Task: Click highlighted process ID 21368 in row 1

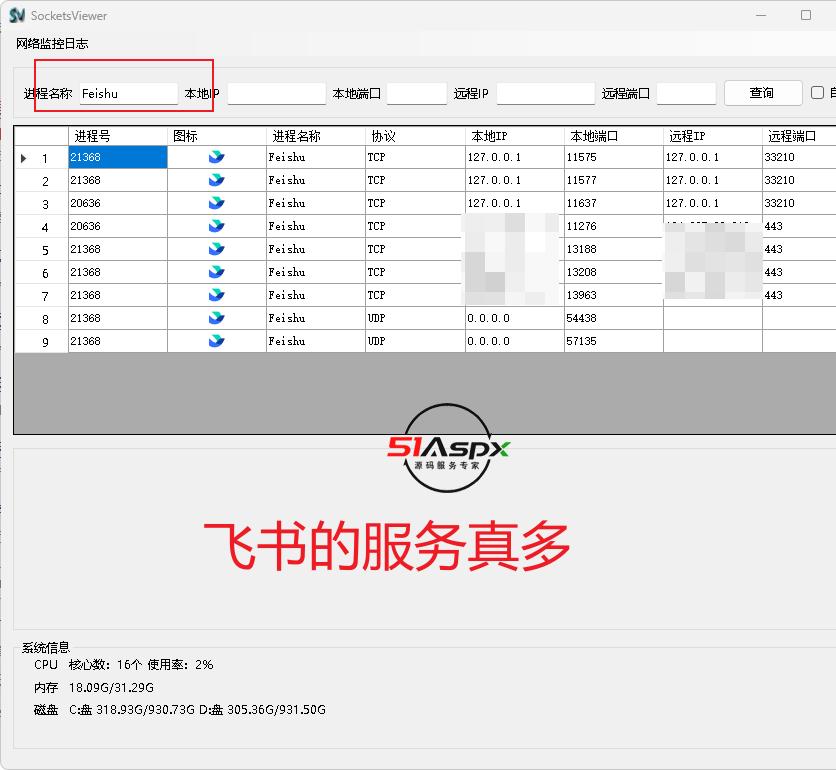Action: pyautogui.click(x=118, y=157)
